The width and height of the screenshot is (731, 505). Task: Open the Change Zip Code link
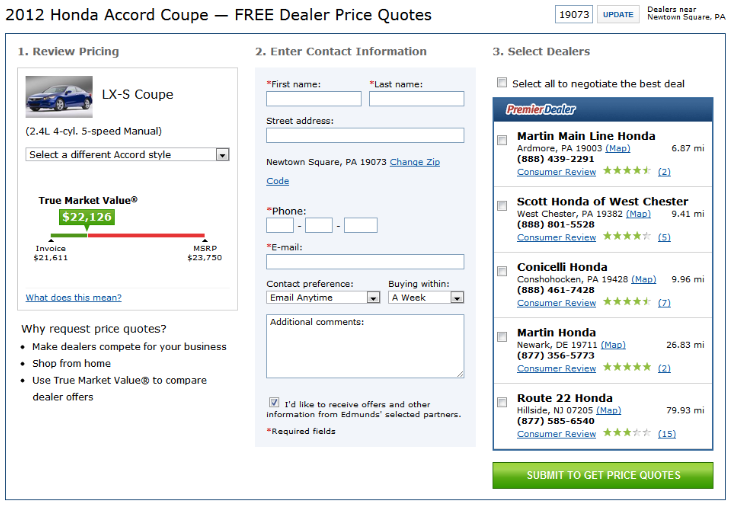coord(414,162)
